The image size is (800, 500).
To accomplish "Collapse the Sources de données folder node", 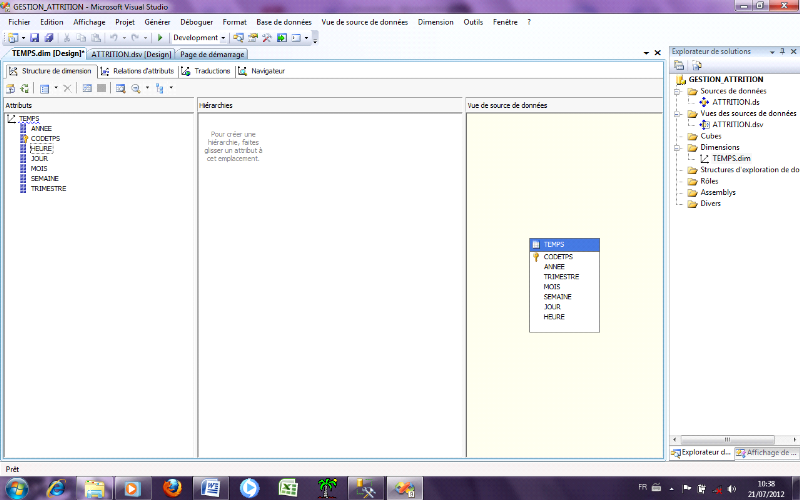I will click(x=677, y=91).
